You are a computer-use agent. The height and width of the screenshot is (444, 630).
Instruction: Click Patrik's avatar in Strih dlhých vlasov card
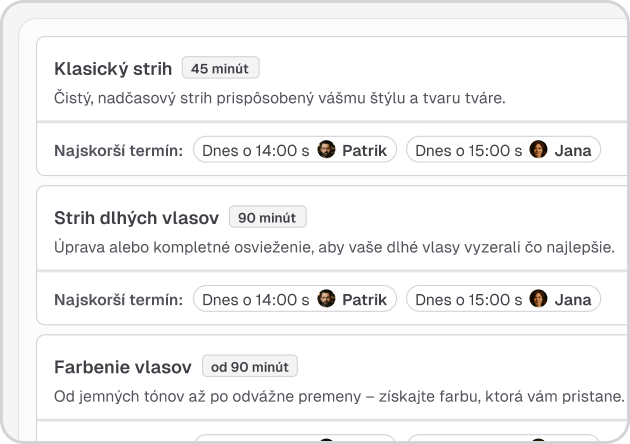pyautogui.click(x=326, y=299)
